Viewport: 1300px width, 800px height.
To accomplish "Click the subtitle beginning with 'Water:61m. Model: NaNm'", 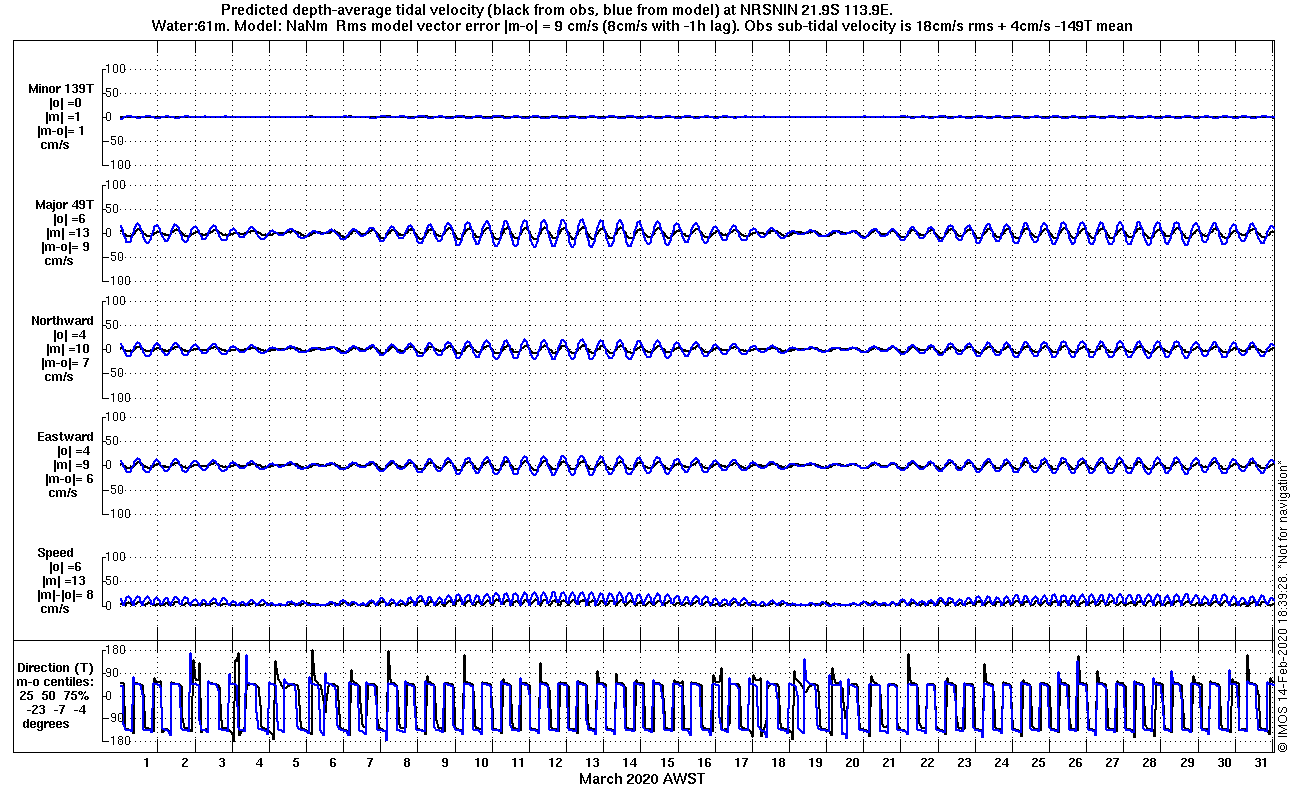I will pyautogui.click(x=642, y=26).
